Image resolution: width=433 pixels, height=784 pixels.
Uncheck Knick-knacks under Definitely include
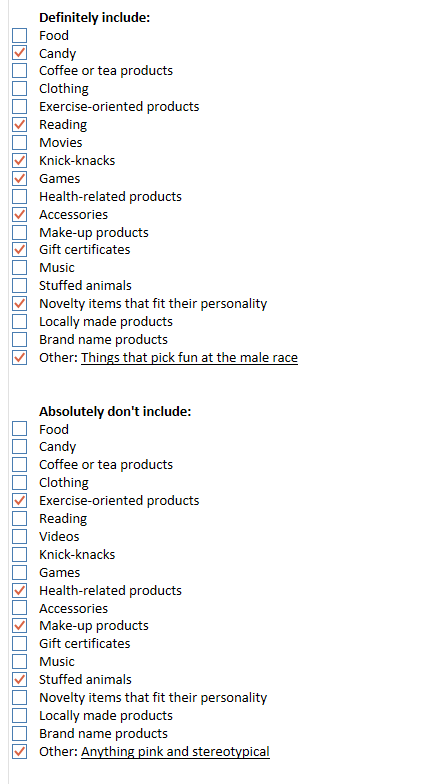coord(20,160)
